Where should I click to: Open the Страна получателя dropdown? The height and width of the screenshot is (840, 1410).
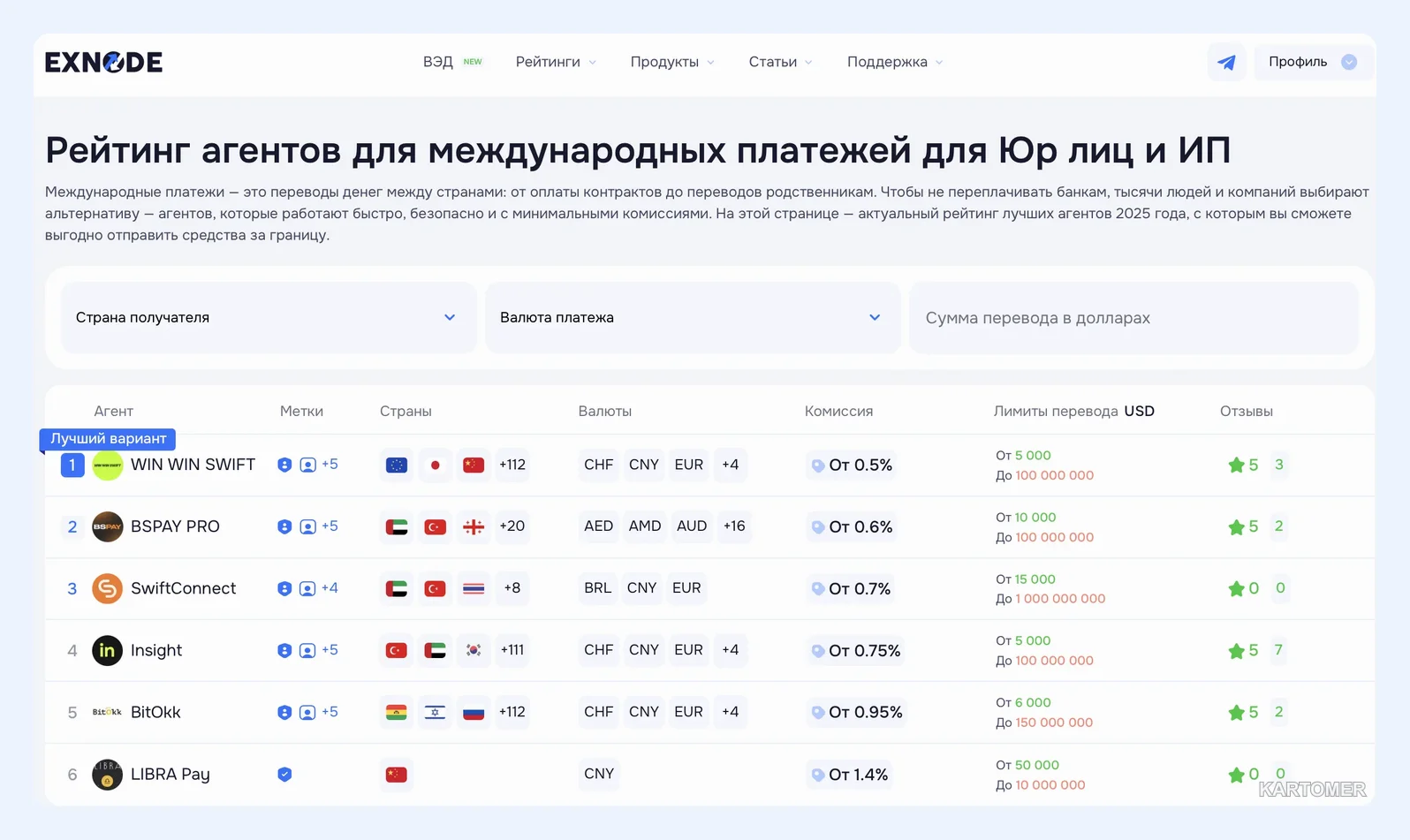(x=269, y=318)
